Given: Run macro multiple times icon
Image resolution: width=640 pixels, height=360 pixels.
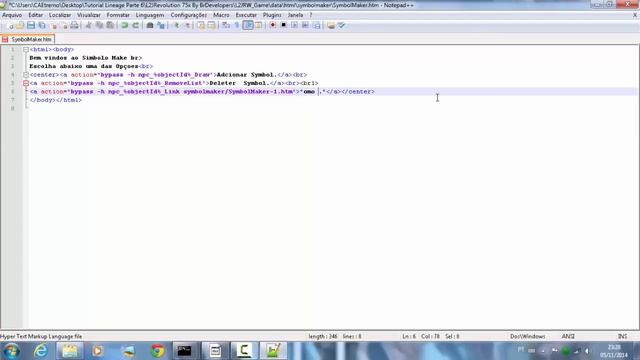Looking at the screenshot, I should 305,25.
